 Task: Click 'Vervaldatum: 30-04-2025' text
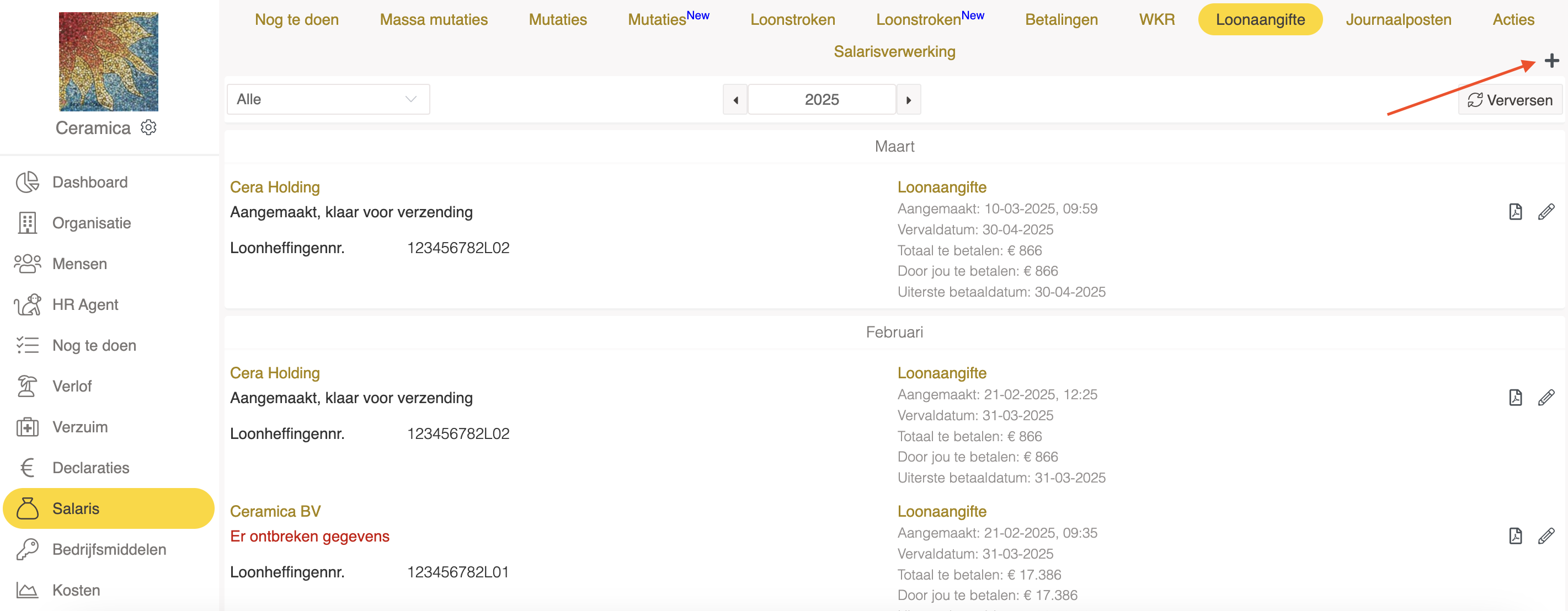point(975,229)
